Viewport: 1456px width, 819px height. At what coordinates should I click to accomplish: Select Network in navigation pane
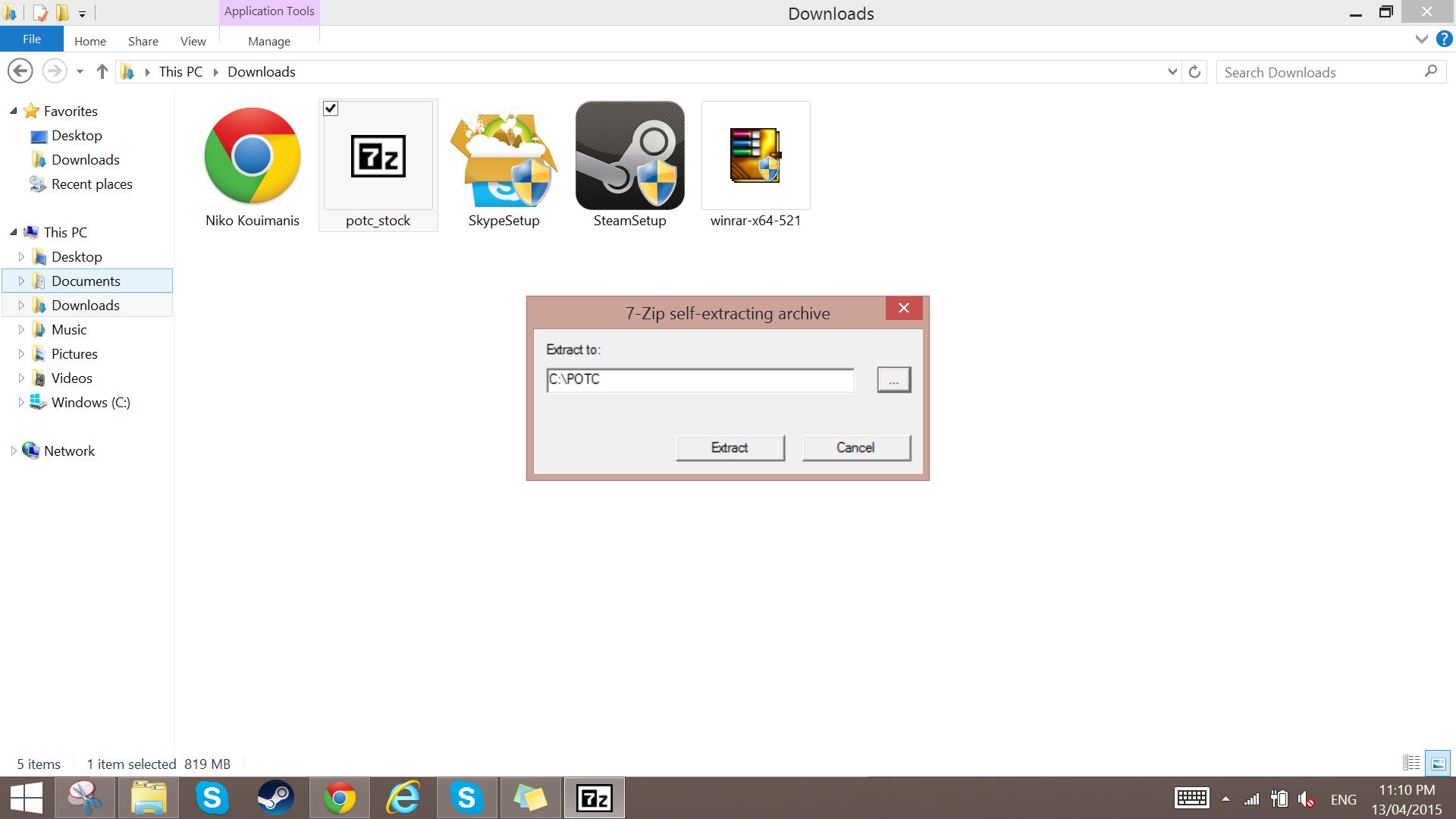tap(69, 450)
